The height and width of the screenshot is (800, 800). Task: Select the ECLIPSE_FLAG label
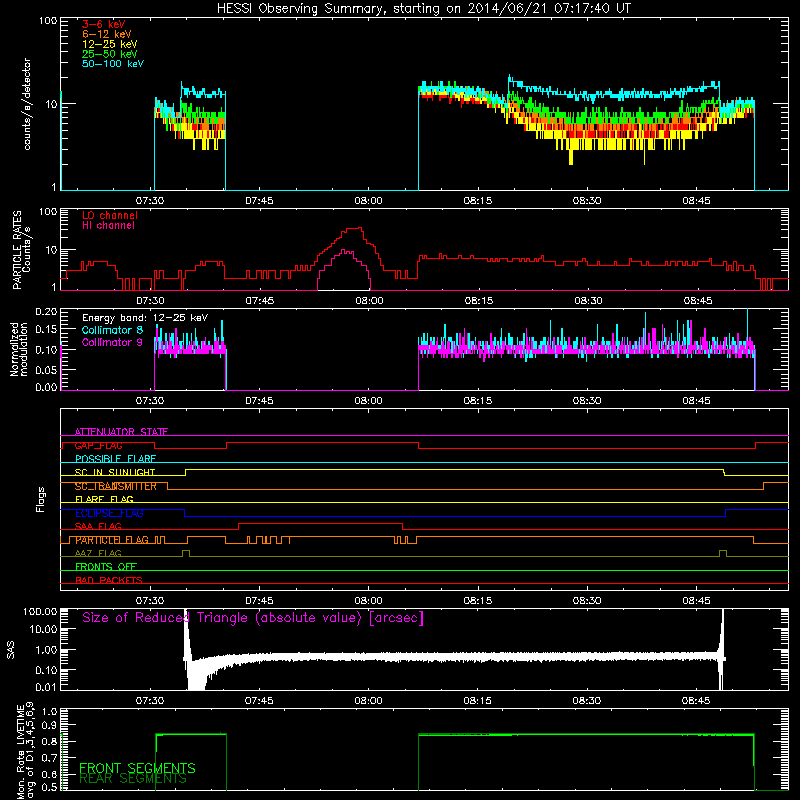(109, 513)
